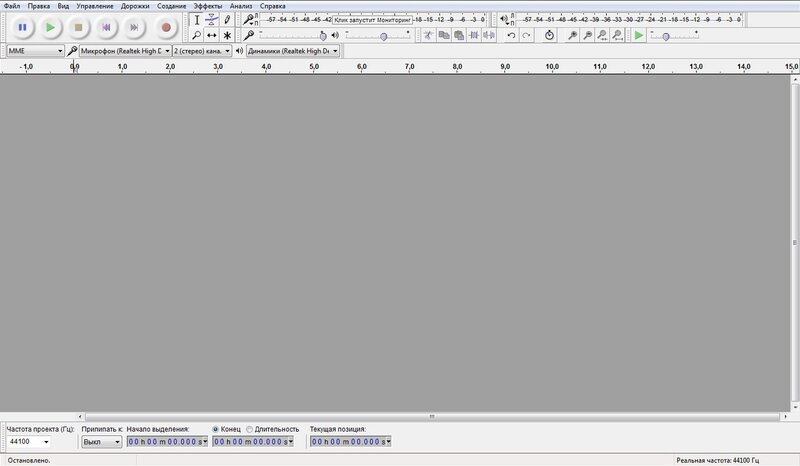Screen dimensions: 800x466
Task: Click the Начало выделения time field
Action: click(x=167, y=441)
